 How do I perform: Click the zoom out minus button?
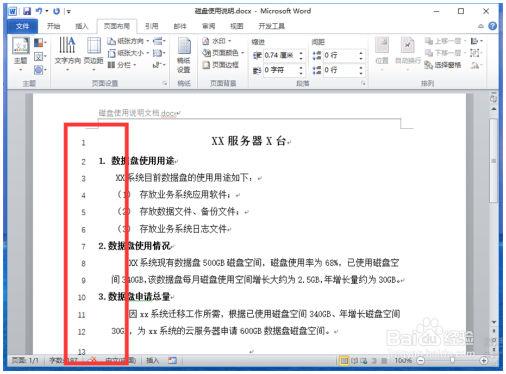[421, 360]
